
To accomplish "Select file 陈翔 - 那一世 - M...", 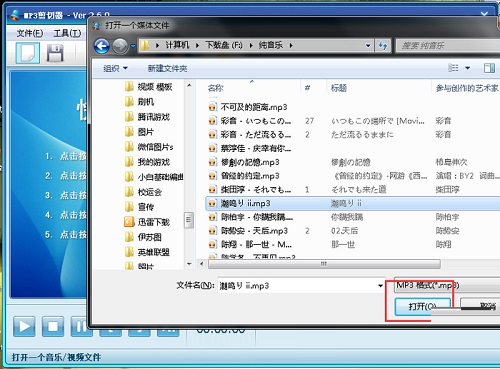I will [256, 244].
